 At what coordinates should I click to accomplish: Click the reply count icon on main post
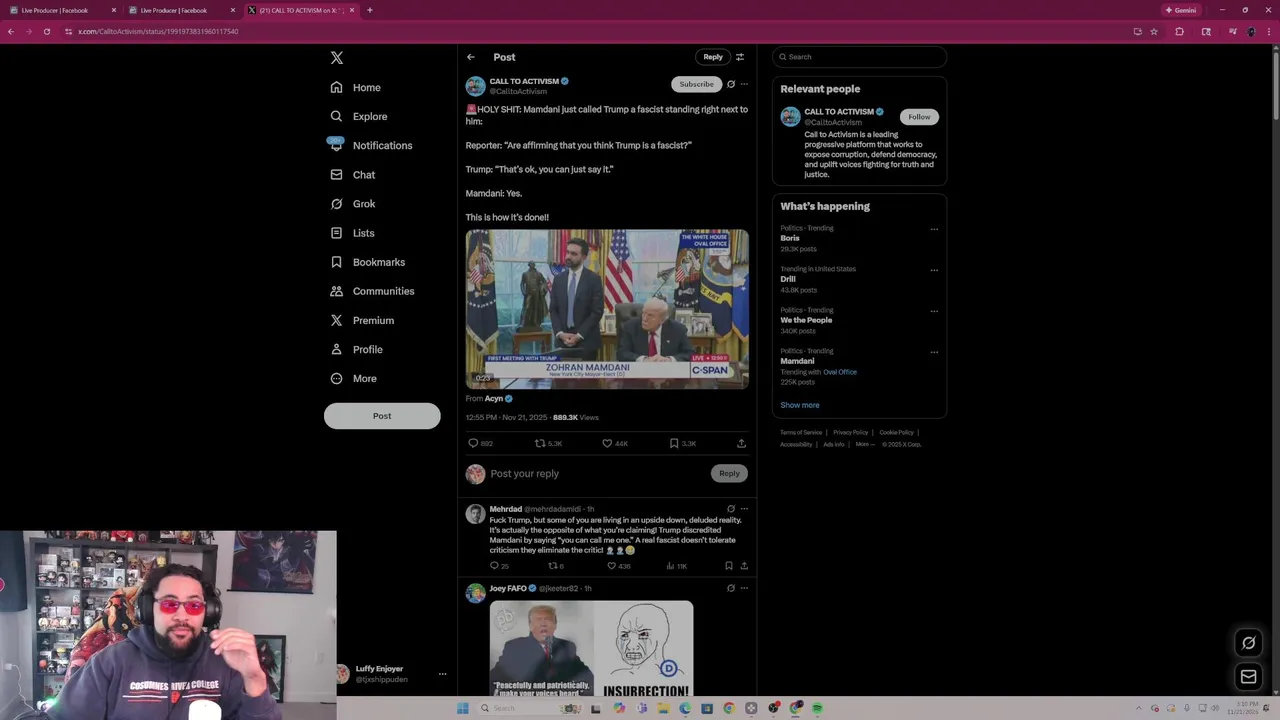[473, 443]
